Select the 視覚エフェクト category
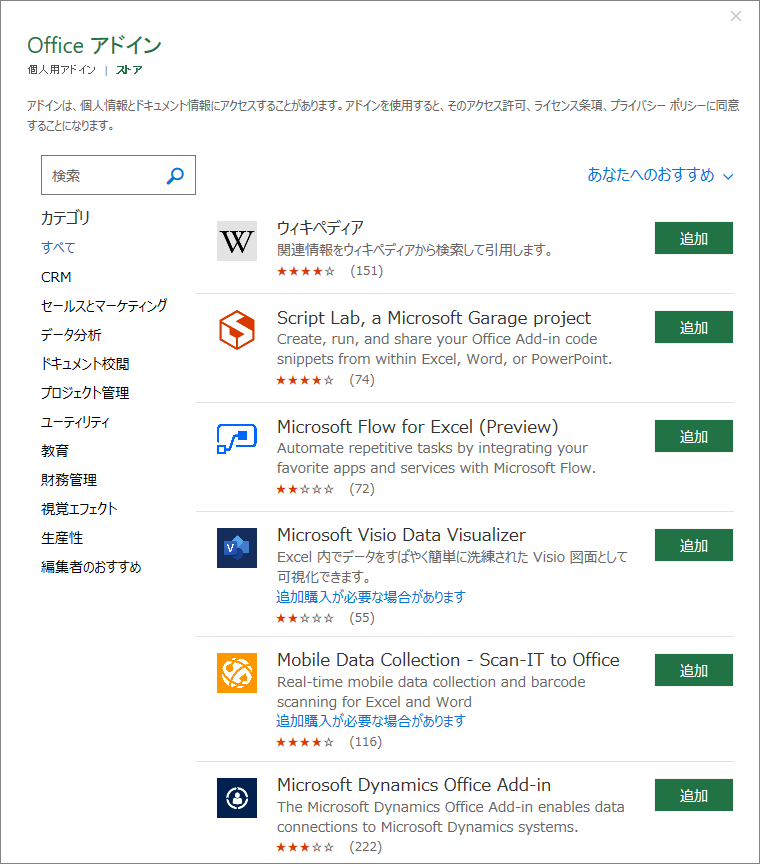The height and width of the screenshot is (864, 760). pyautogui.click(x=79, y=509)
